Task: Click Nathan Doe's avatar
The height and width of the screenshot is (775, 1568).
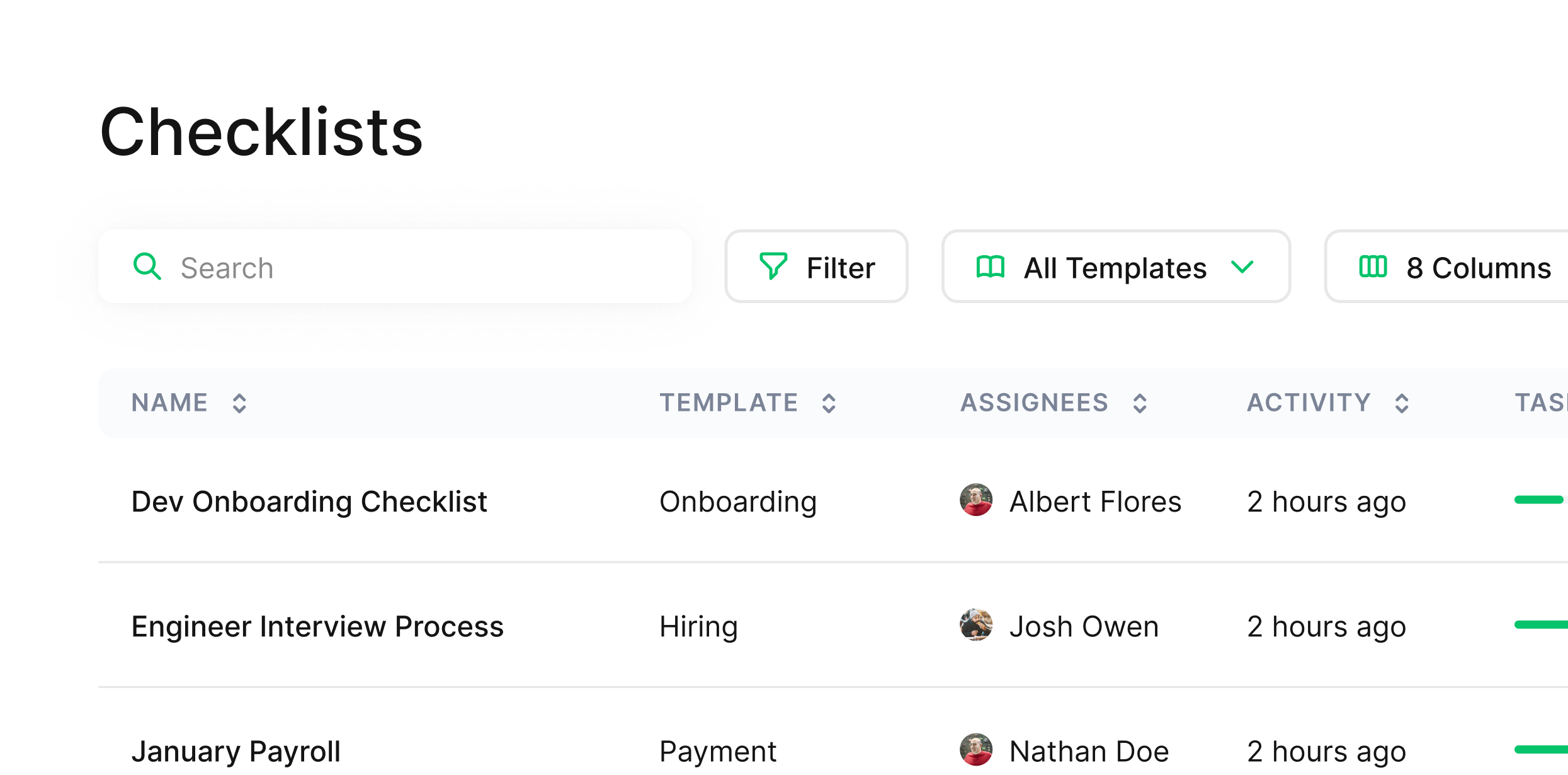Action: [x=976, y=750]
